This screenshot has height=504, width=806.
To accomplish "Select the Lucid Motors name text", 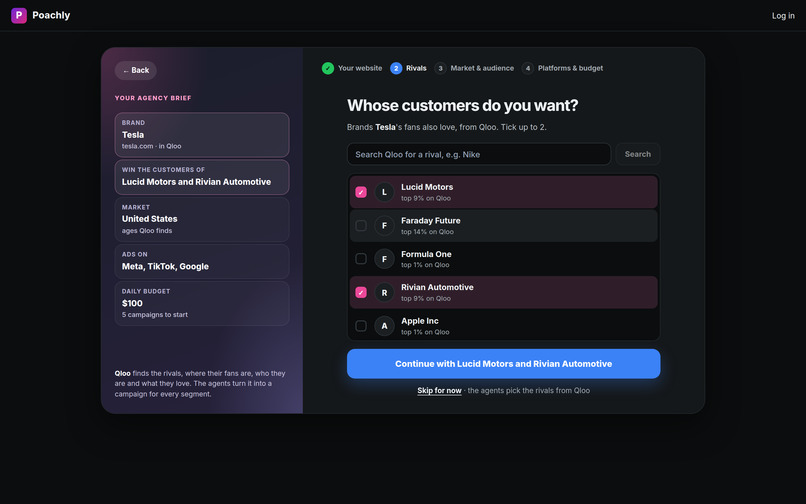I will coord(427,187).
